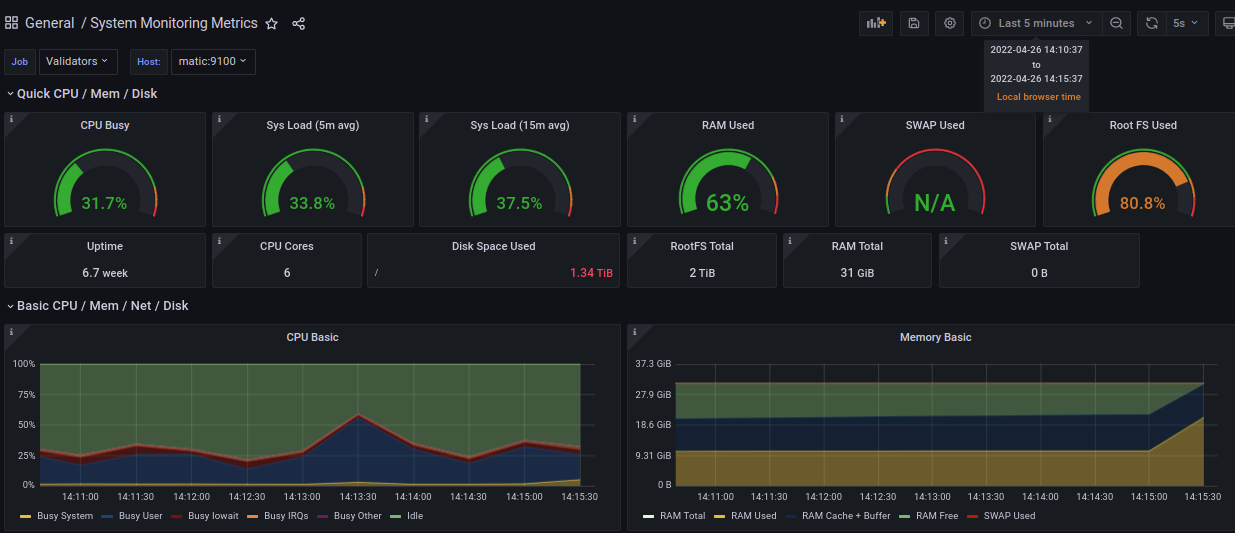Toggle RAM Cache + Buffer series visibility
The height and width of the screenshot is (533, 1235).
845,516
